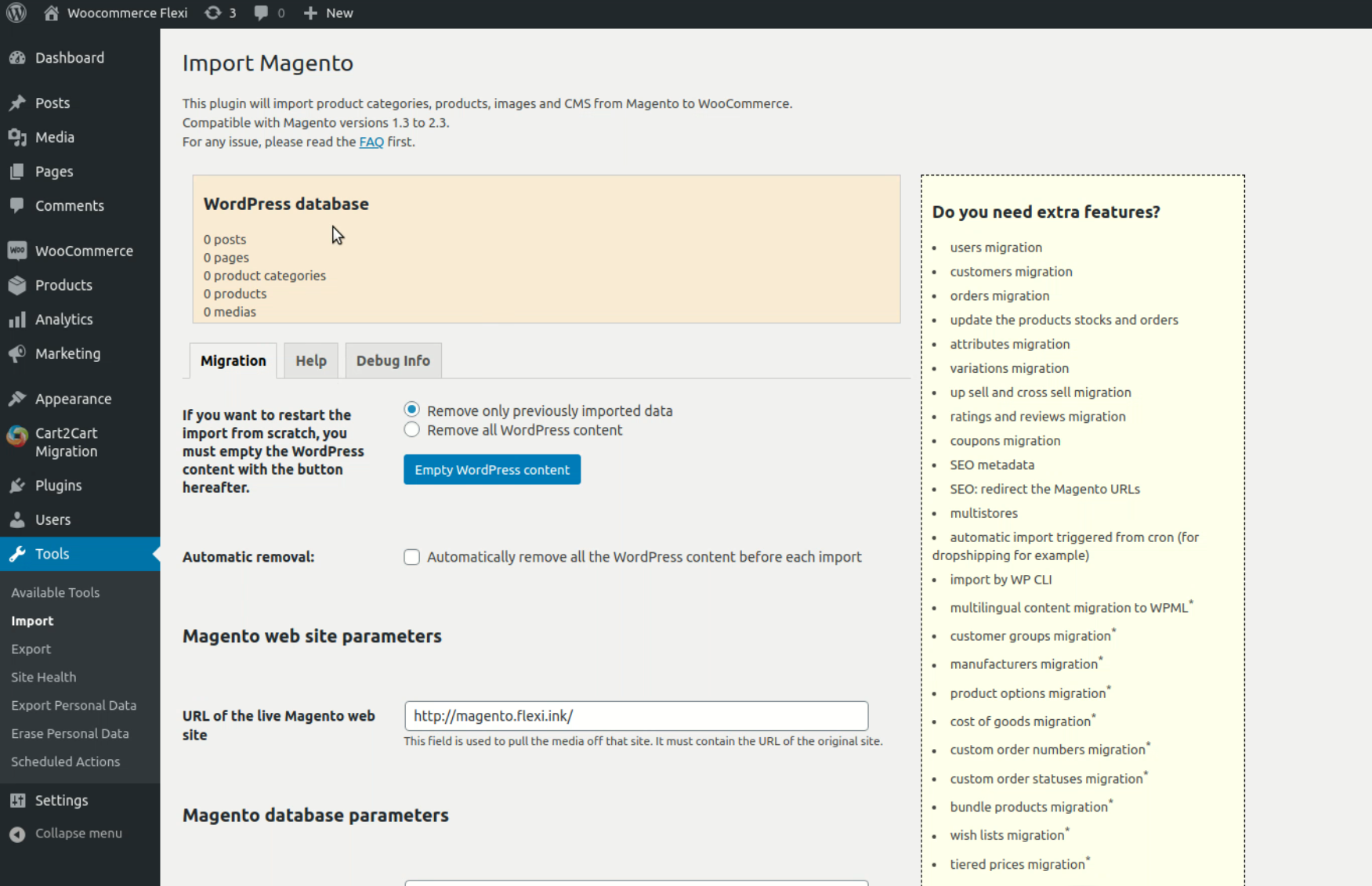This screenshot has height=886, width=1372.
Task: Open the FAQ link
Action: coord(371,142)
